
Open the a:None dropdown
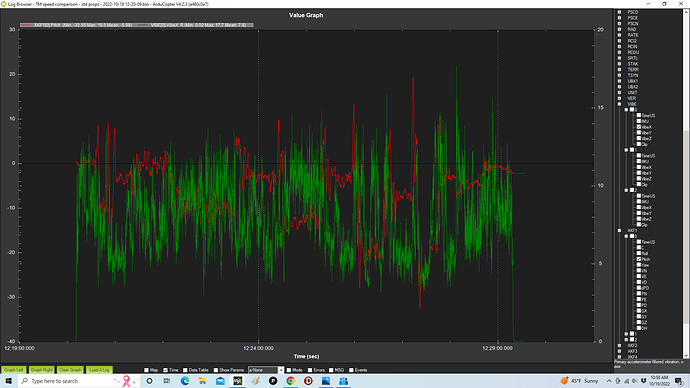[266, 370]
